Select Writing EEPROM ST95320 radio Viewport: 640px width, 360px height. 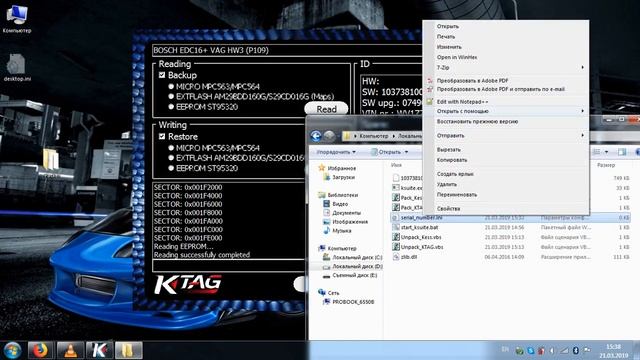click(171, 168)
